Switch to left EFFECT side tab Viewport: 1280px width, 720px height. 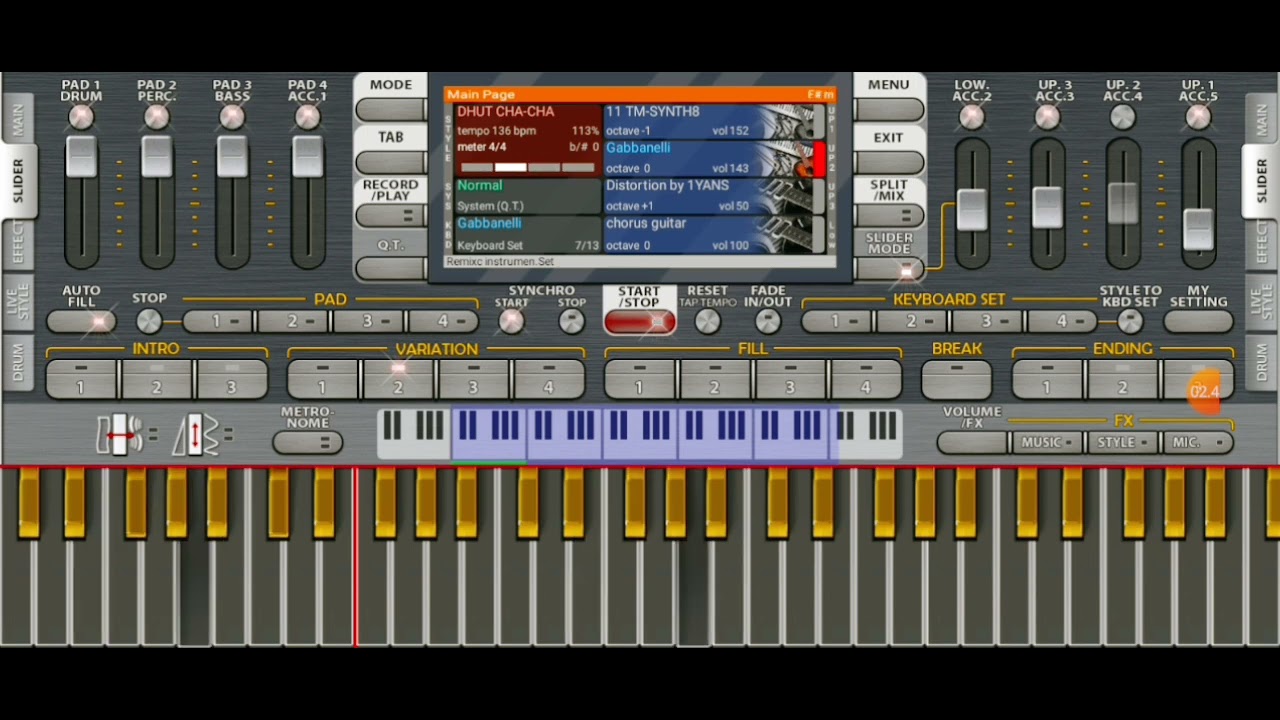(18, 243)
